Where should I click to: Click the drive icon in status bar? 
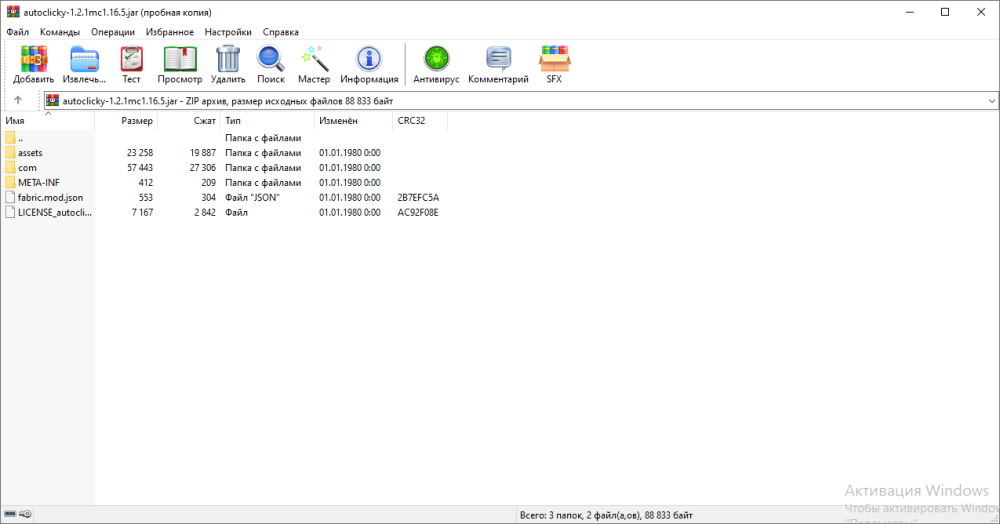click(x=10, y=514)
